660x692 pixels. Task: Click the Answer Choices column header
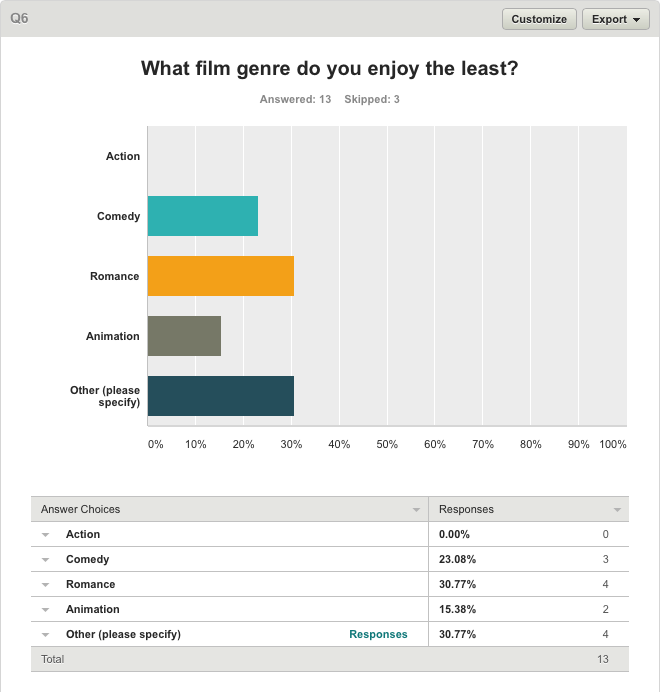coord(80,509)
